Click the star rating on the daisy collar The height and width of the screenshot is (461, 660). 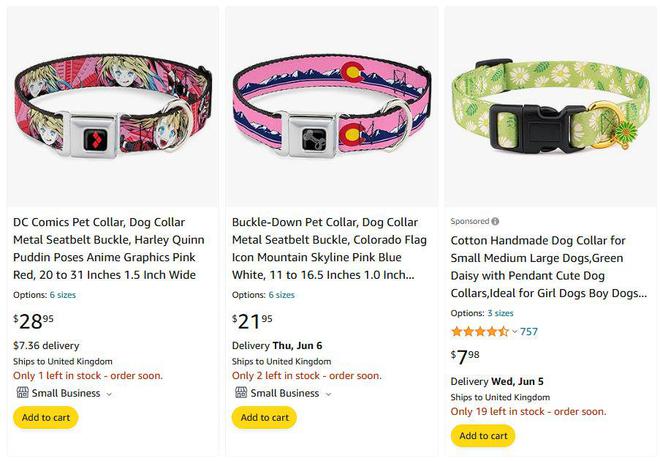click(480, 332)
